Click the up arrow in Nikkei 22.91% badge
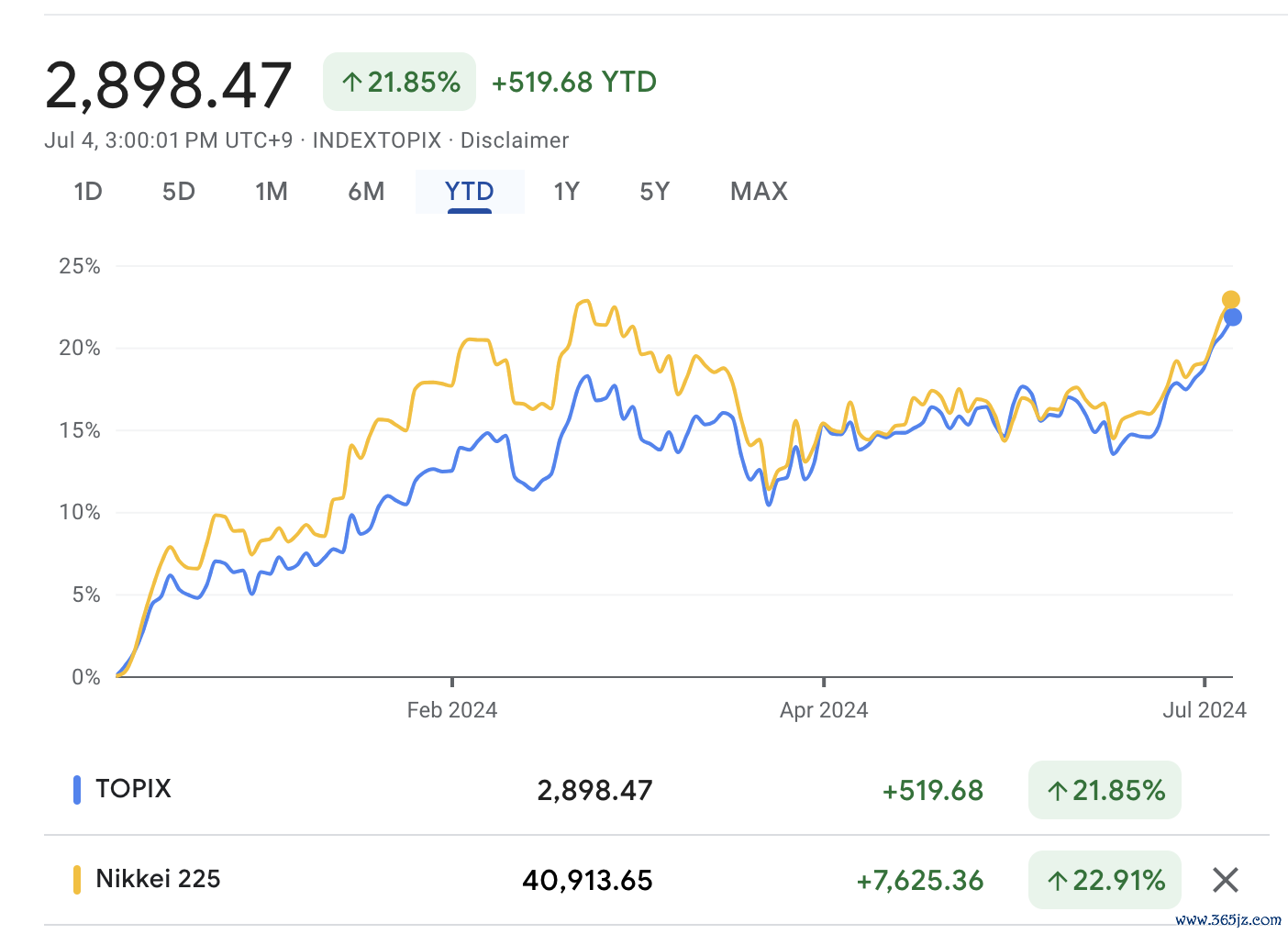 point(1058,881)
